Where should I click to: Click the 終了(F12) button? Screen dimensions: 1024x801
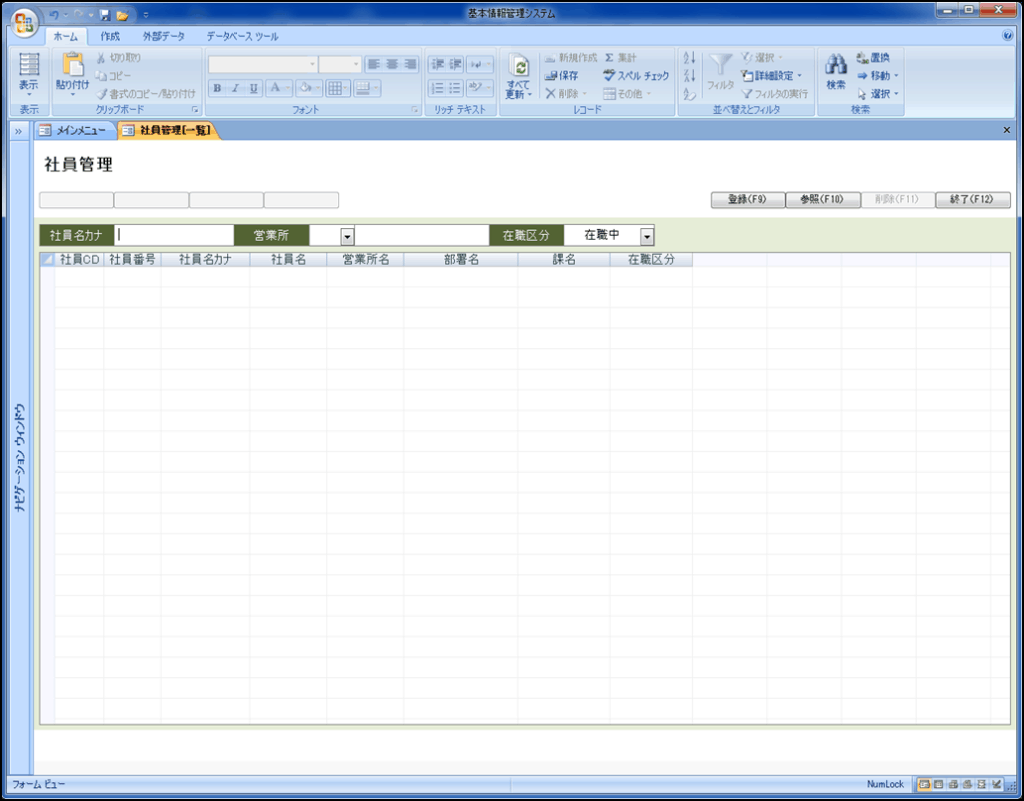tap(972, 200)
